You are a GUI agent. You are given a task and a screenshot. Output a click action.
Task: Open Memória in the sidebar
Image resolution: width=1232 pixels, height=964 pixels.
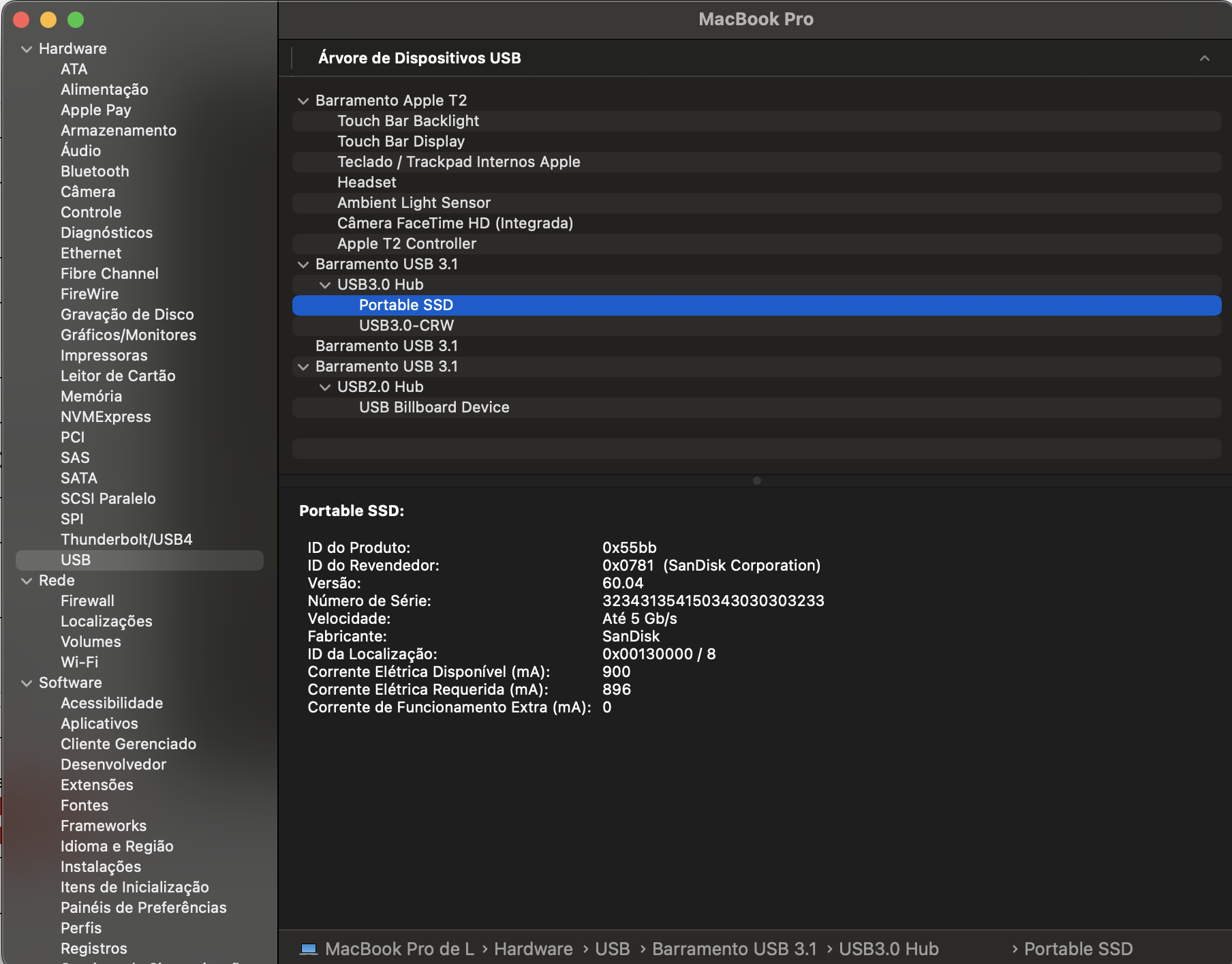tap(91, 396)
